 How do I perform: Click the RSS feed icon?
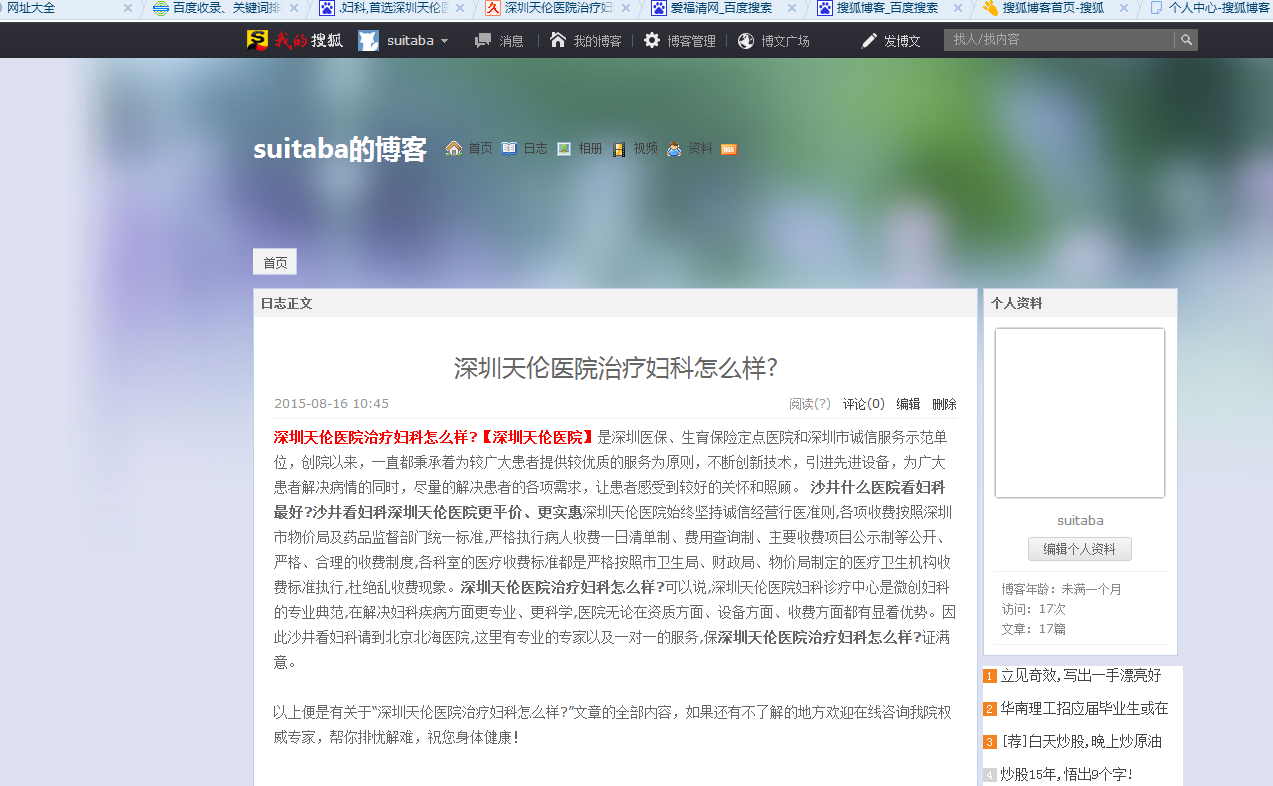point(729,149)
